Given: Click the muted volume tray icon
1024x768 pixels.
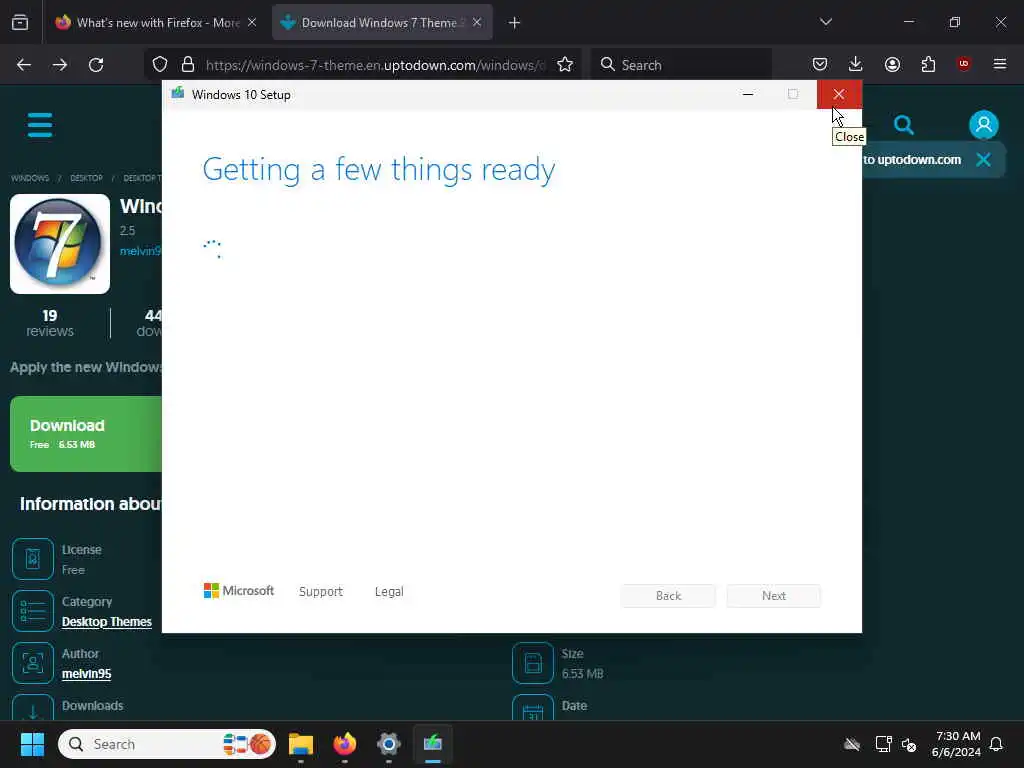Looking at the screenshot, I should click(x=908, y=744).
